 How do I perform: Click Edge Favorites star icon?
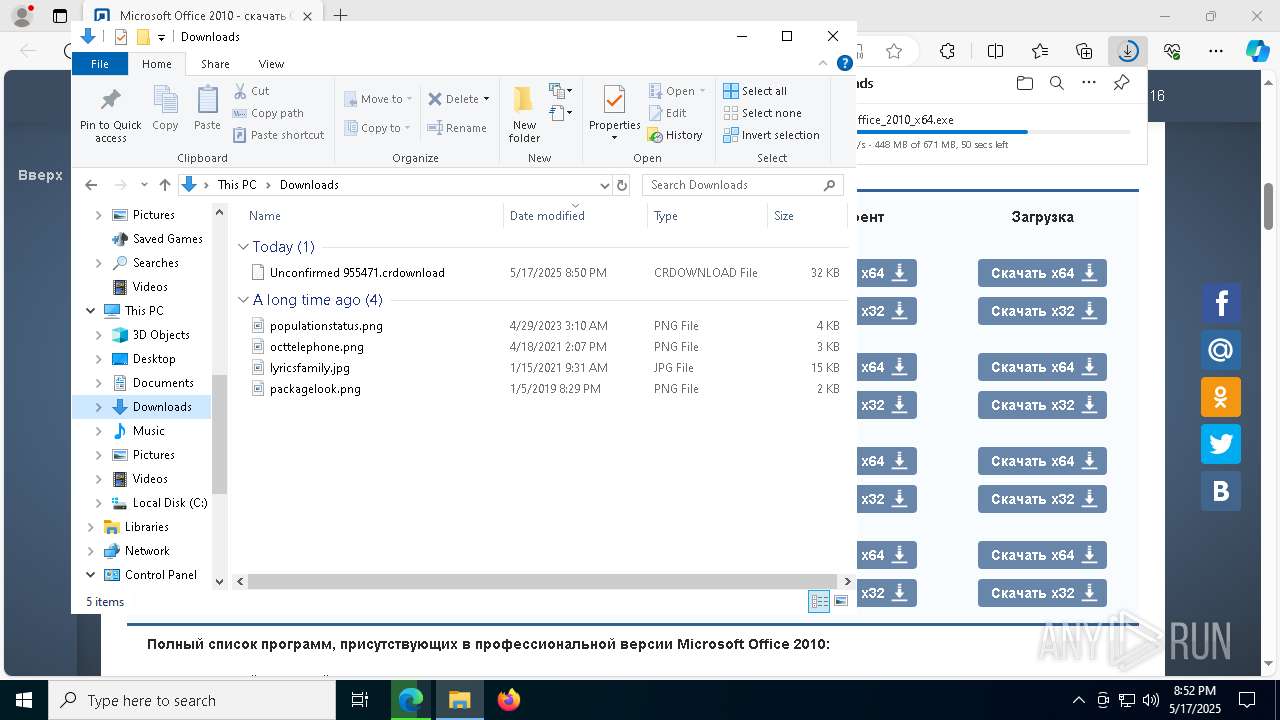(x=894, y=51)
